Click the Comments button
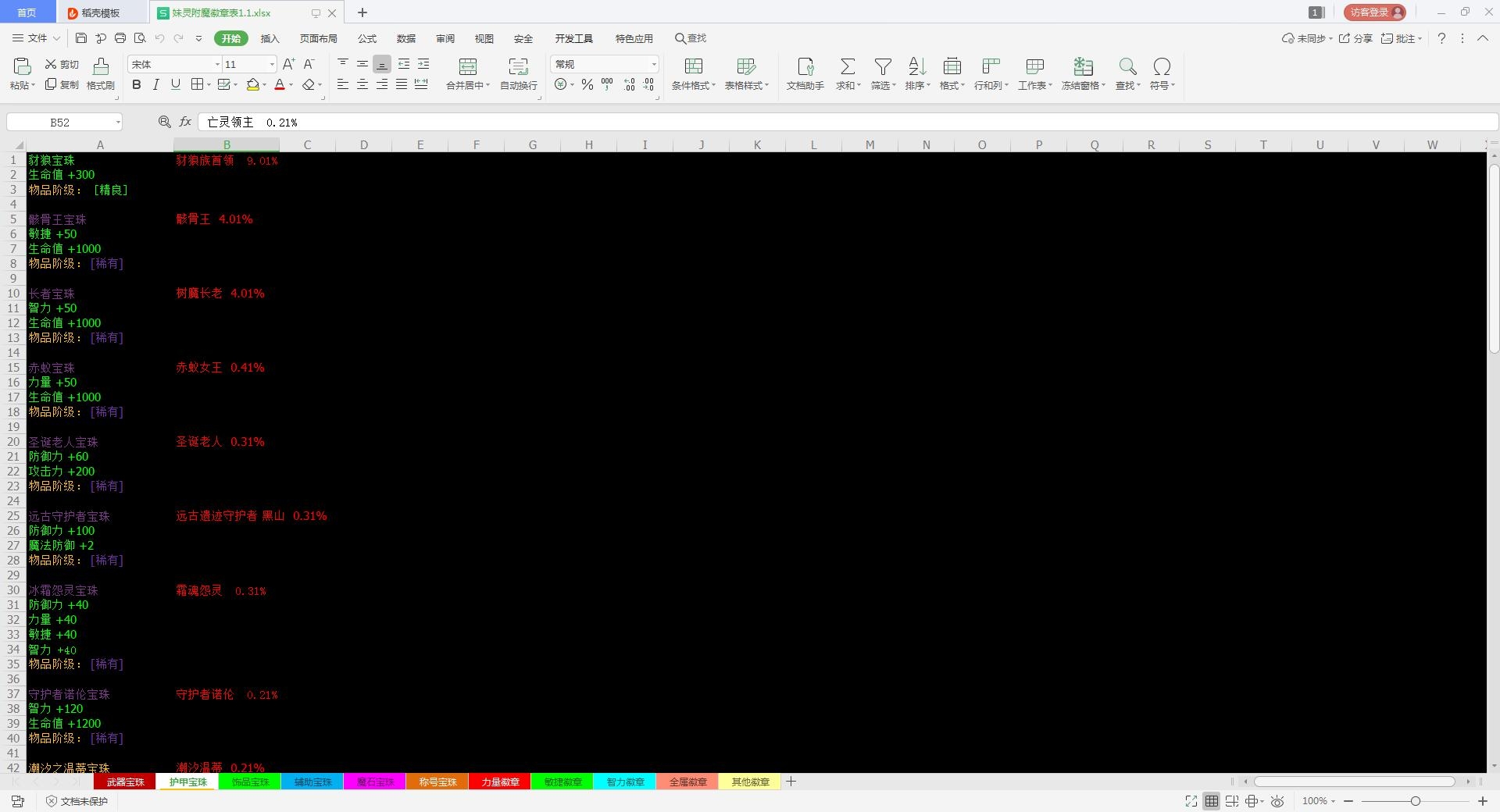The height and width of the screenshot is (812, 1500). pos(1402,38)
